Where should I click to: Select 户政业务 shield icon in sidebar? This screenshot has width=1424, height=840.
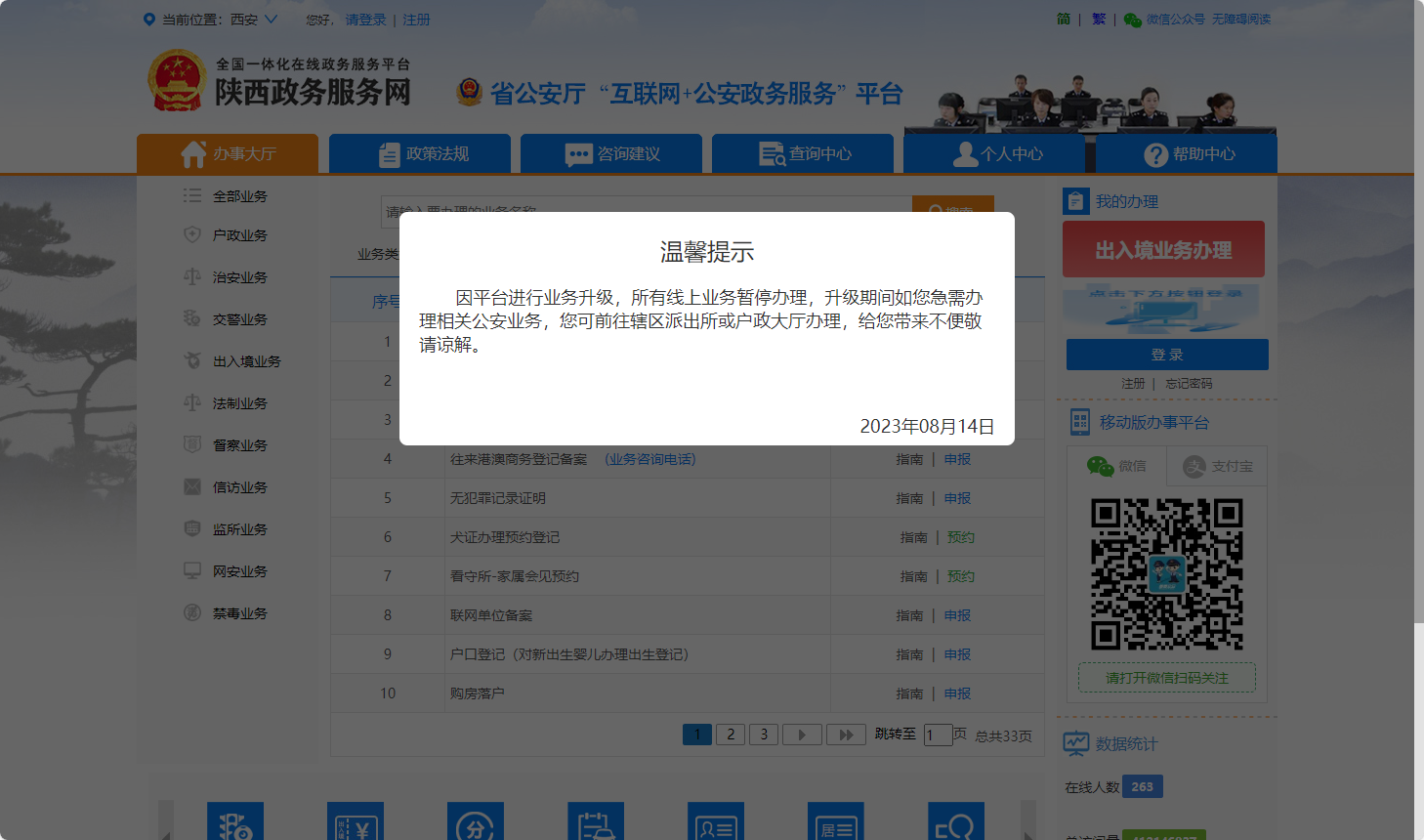192,235
